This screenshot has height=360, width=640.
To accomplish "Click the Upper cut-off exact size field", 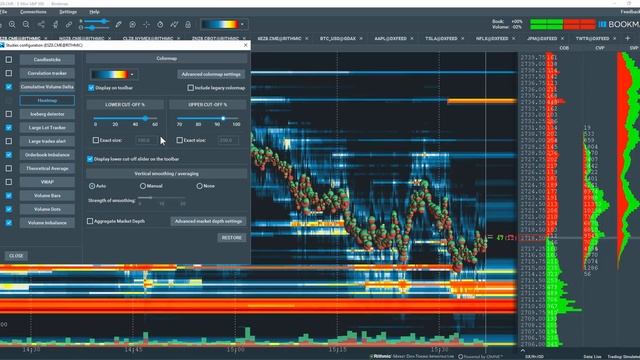I will point(228,140).
